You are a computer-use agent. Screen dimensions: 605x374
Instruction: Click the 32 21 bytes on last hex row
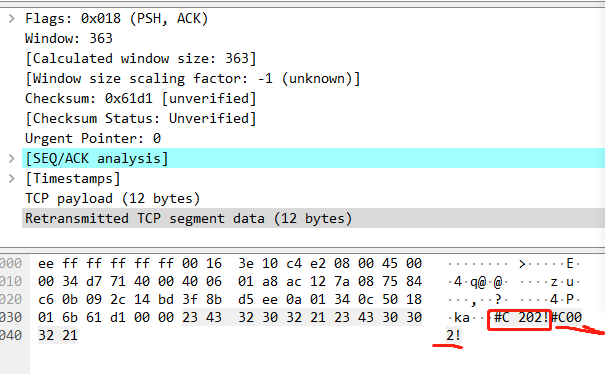coord(58,335)
